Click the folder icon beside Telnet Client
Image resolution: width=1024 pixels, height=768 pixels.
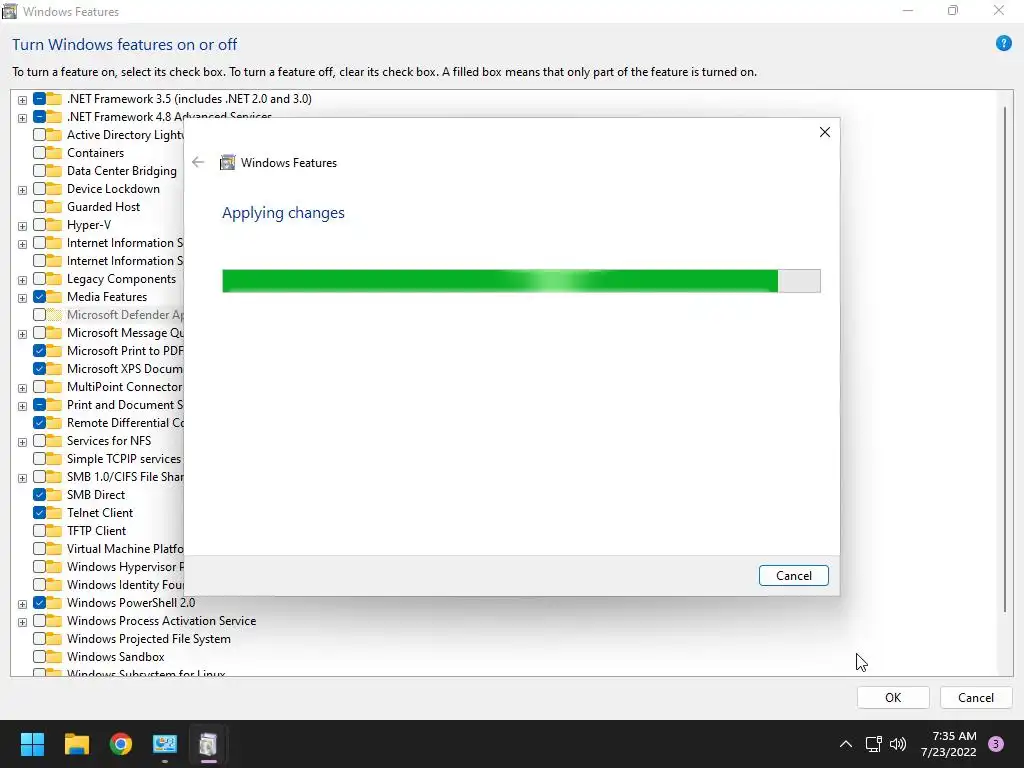coord(54,513)
